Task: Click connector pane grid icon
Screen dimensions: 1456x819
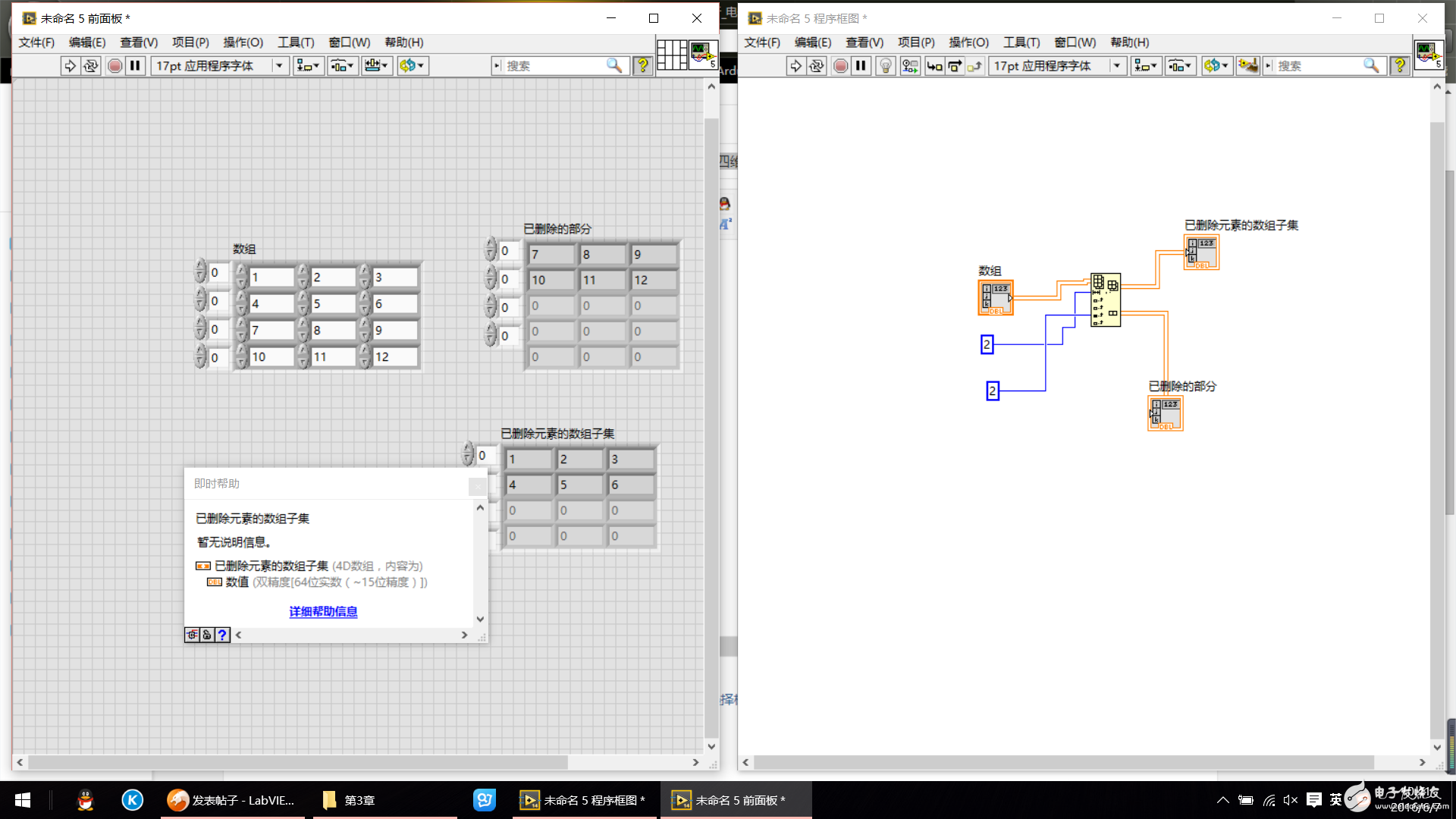Action: coord(672,55)
